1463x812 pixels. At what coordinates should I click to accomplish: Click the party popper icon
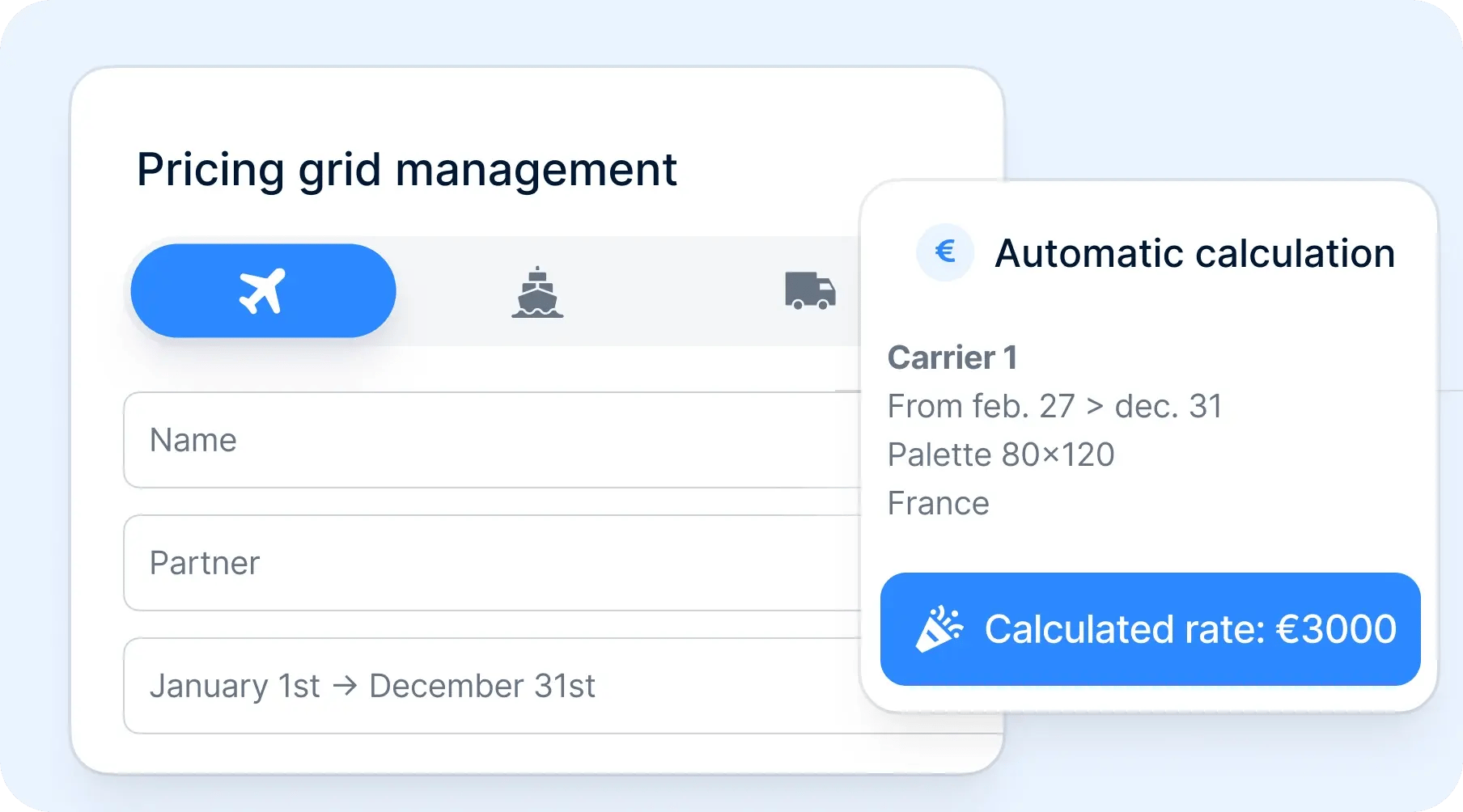point(939,629)
